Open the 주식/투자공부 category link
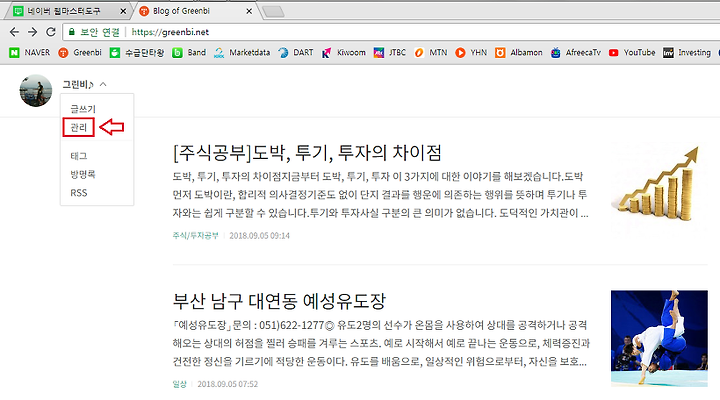Image resolution: width=720 pixels, height=400 pixels. [x=196, y=236]
